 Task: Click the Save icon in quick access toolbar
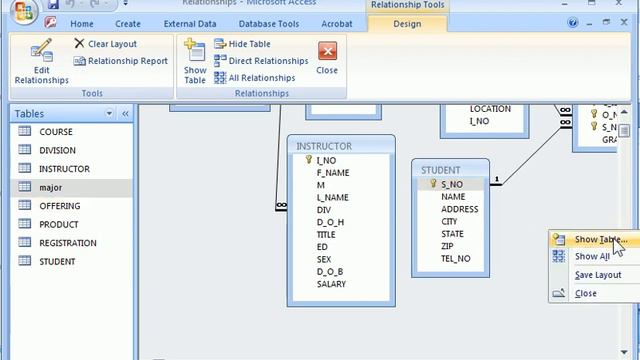(x=53, y=4)
